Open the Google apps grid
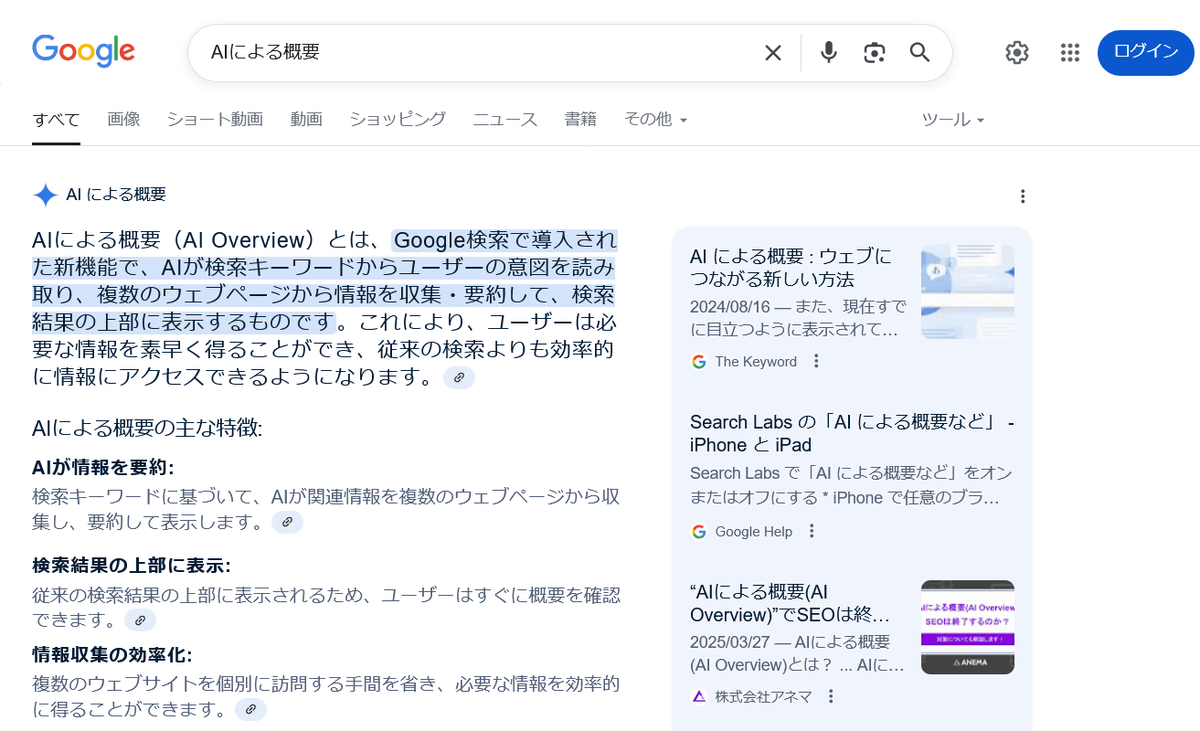Screen dimensions: 1200x731 1070,53
